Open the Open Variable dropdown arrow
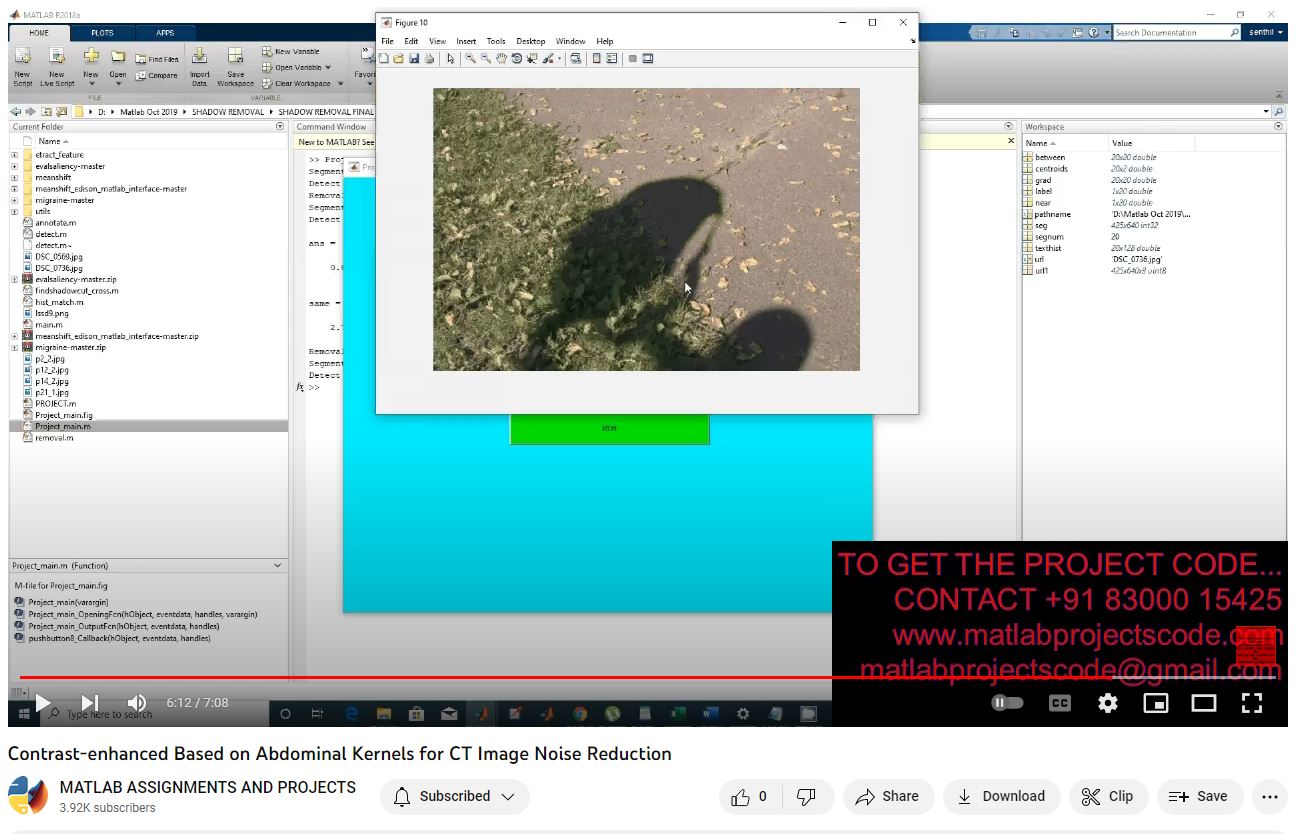 coord(329,68)
